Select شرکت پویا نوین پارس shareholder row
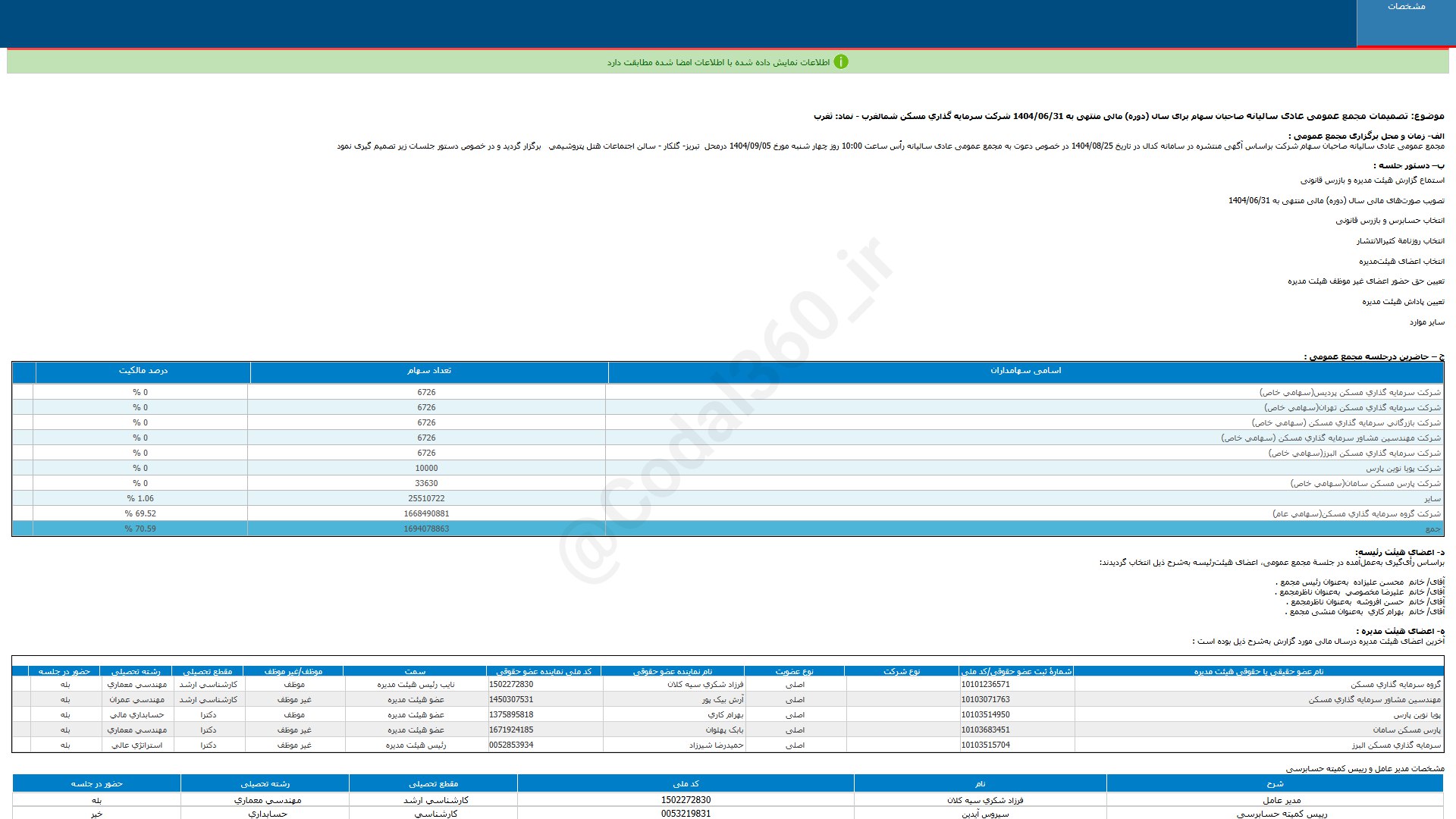The height and width of the screenshot is (819, 1456). [x=1403, y=468]
